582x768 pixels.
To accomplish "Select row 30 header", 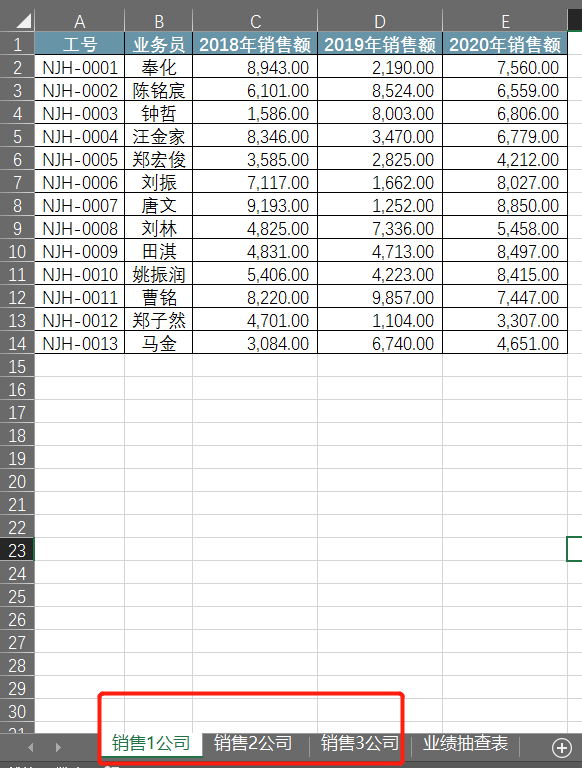I will coord(17,711).
